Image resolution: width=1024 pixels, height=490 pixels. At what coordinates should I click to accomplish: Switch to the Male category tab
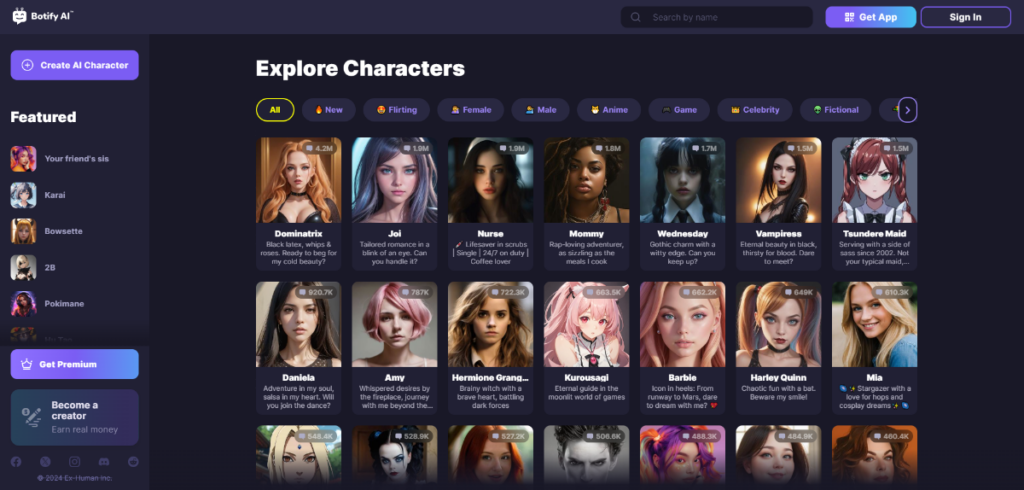pyautogui.click(x=540, y=110)
